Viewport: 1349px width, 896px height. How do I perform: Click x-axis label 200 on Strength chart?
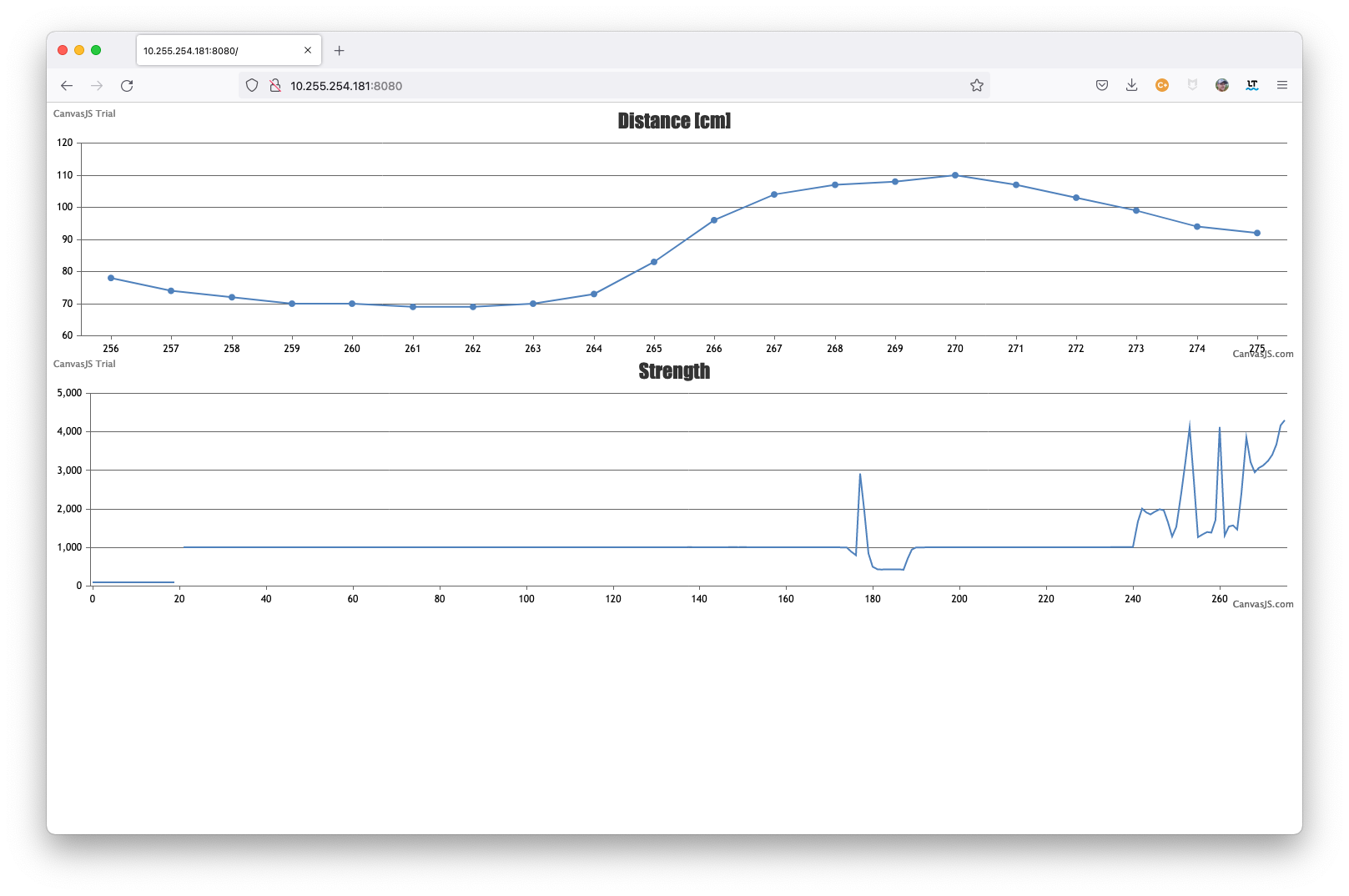[959, 599]
